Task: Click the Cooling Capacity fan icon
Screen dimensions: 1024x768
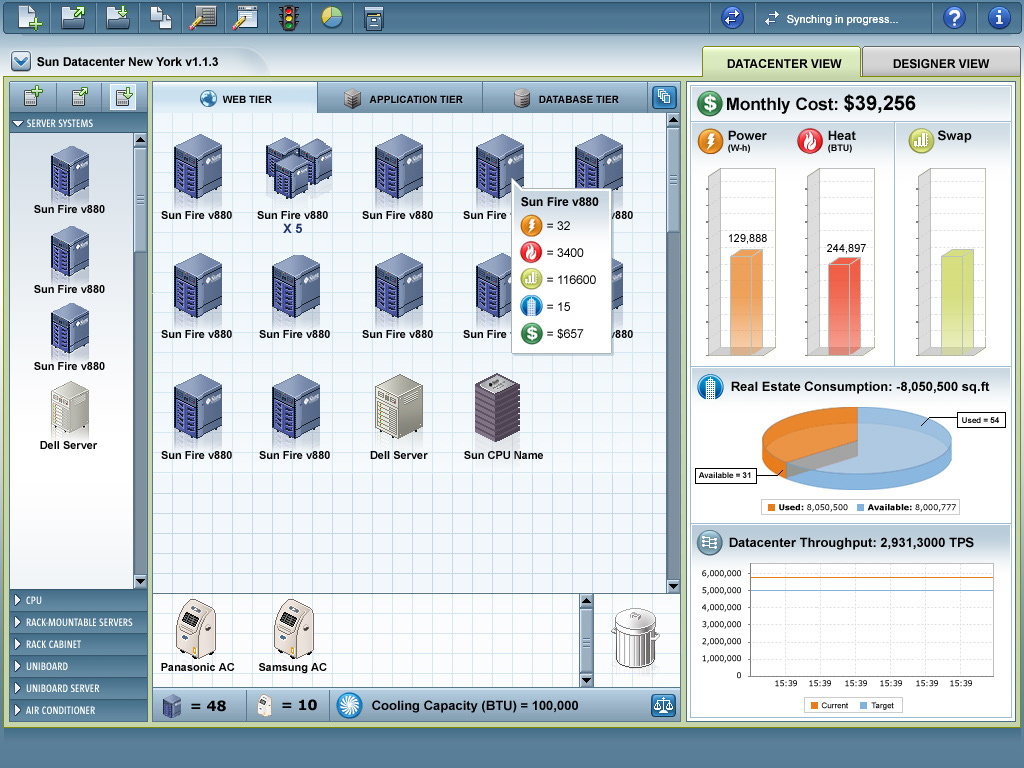Action: (349, 705)
